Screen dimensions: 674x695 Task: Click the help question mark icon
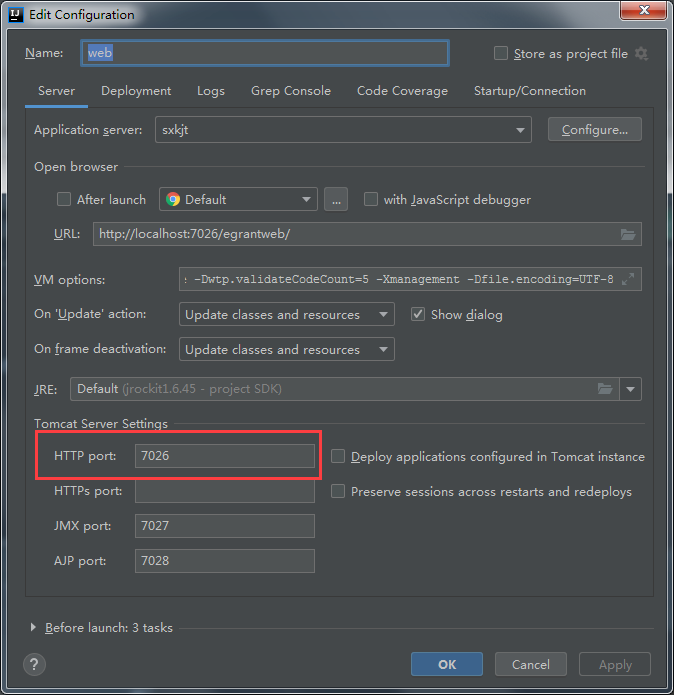pos(34,664)
